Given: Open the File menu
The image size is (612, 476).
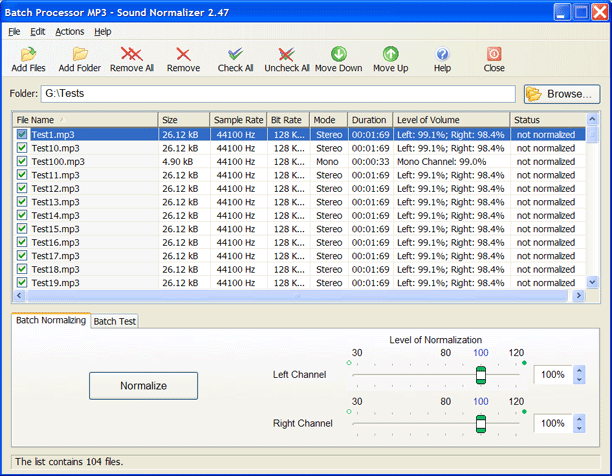Looking at the screenshot, I should click(14, 32).
